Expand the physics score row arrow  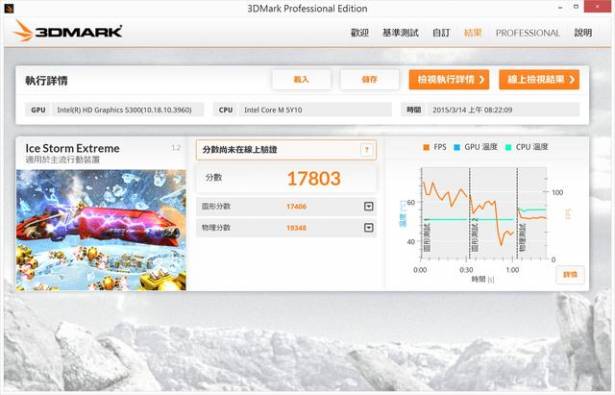click(368, 228)
